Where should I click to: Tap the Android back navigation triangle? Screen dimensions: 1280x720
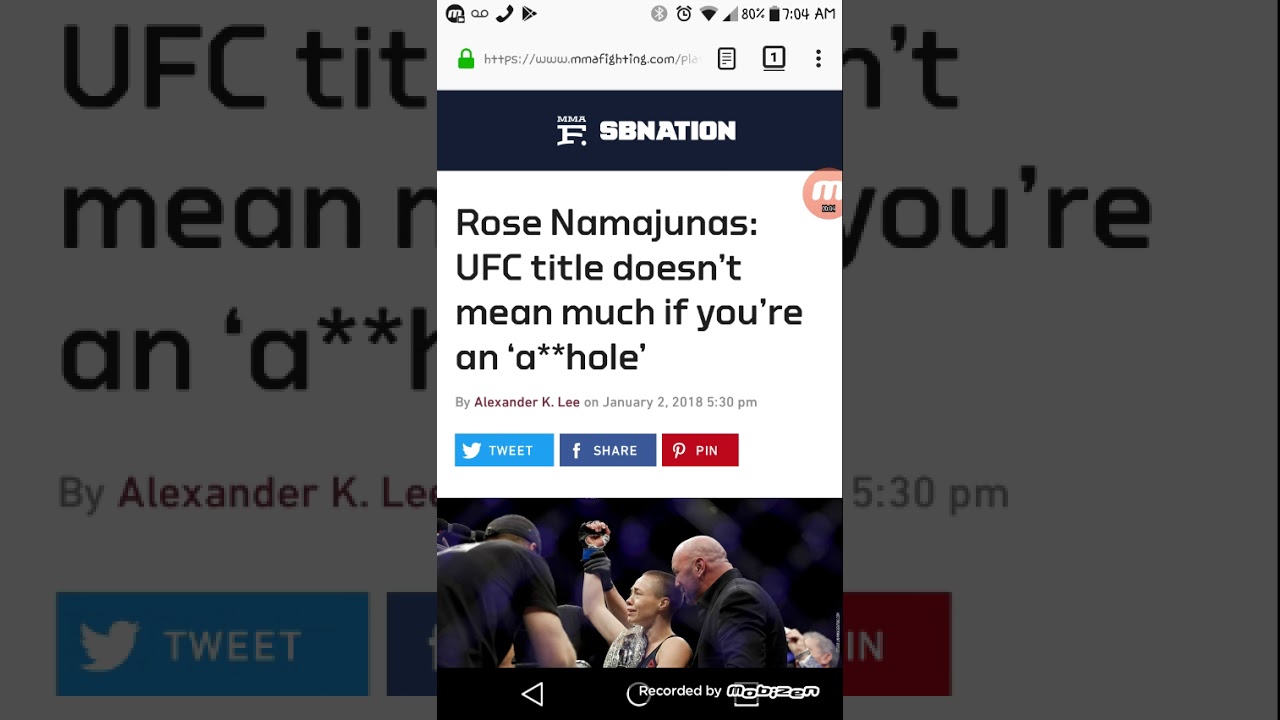click(x=533, y=694)
